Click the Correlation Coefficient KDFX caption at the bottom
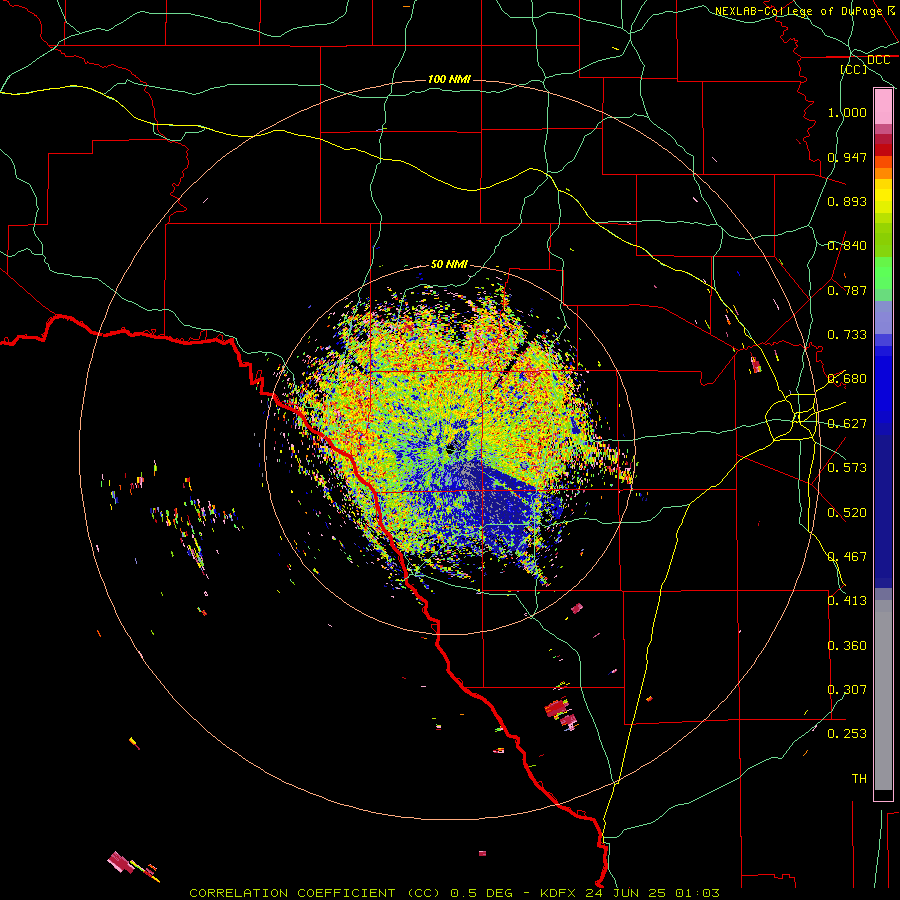900x900 pixels. click(x=454, y=893)
